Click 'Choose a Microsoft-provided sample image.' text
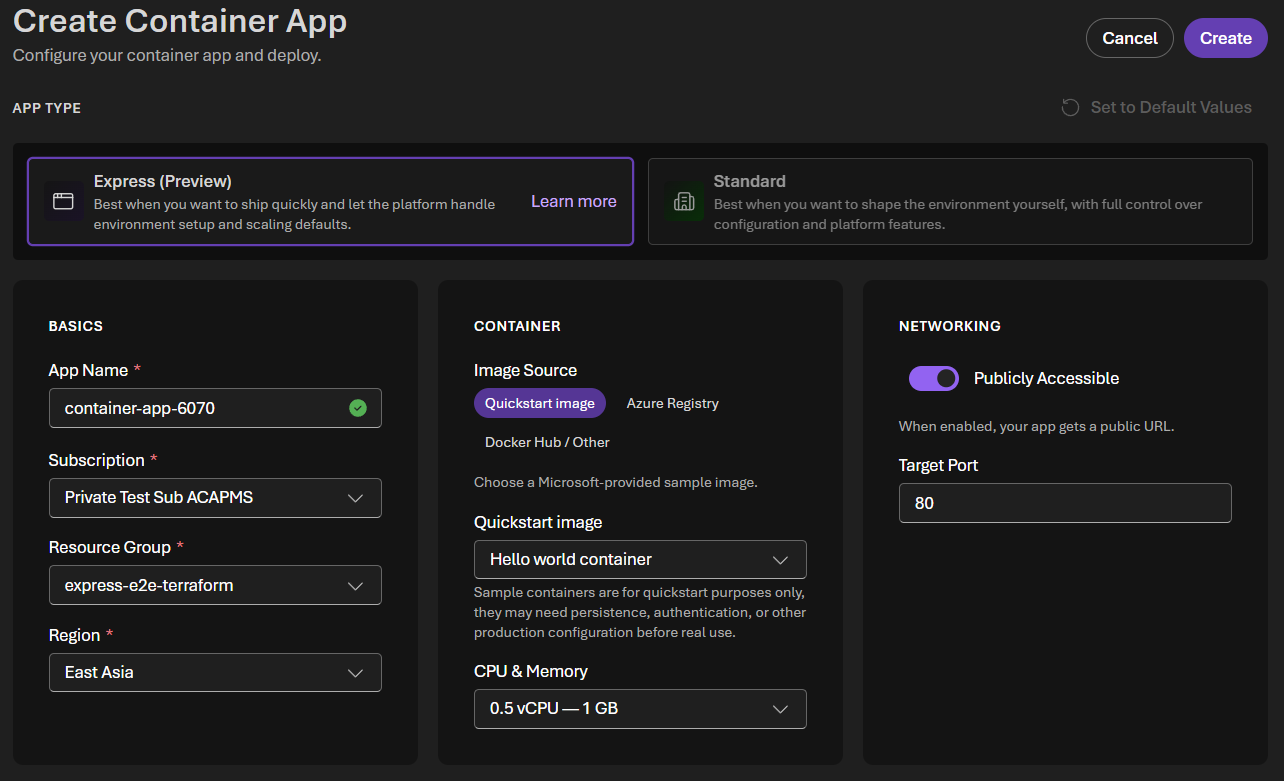 pyautogui.click(x=616, y=482)
